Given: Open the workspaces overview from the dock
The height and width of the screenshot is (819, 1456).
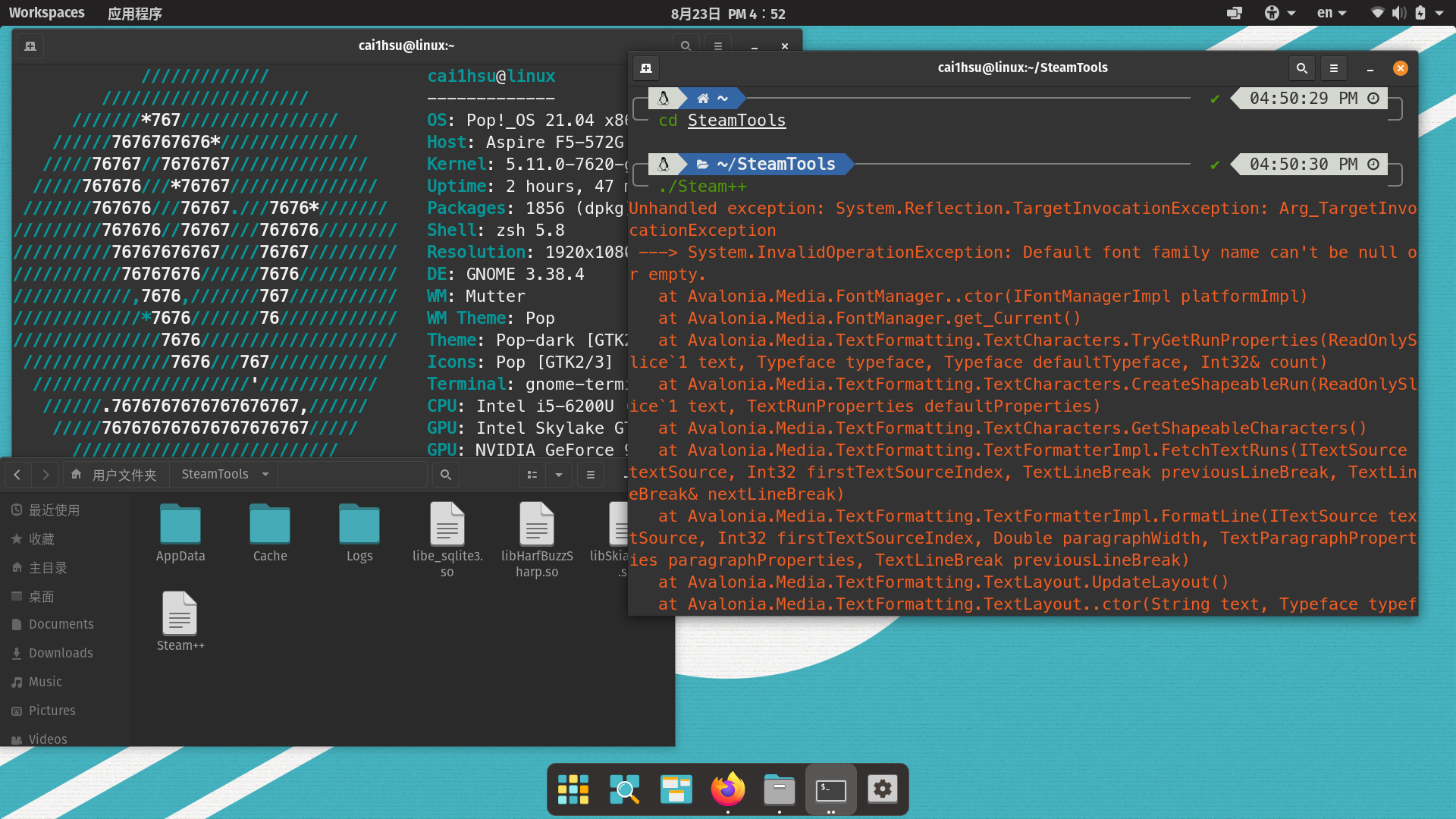Looking at the screenshot, I should point(676,789).
